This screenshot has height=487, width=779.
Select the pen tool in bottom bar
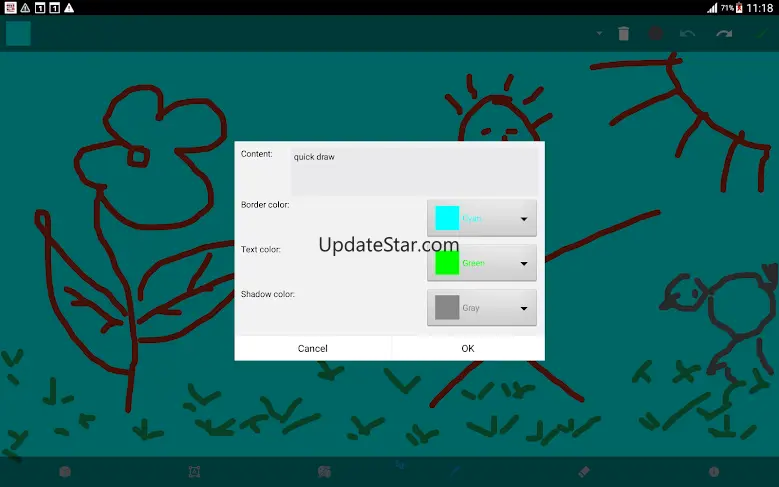[455, 471]
